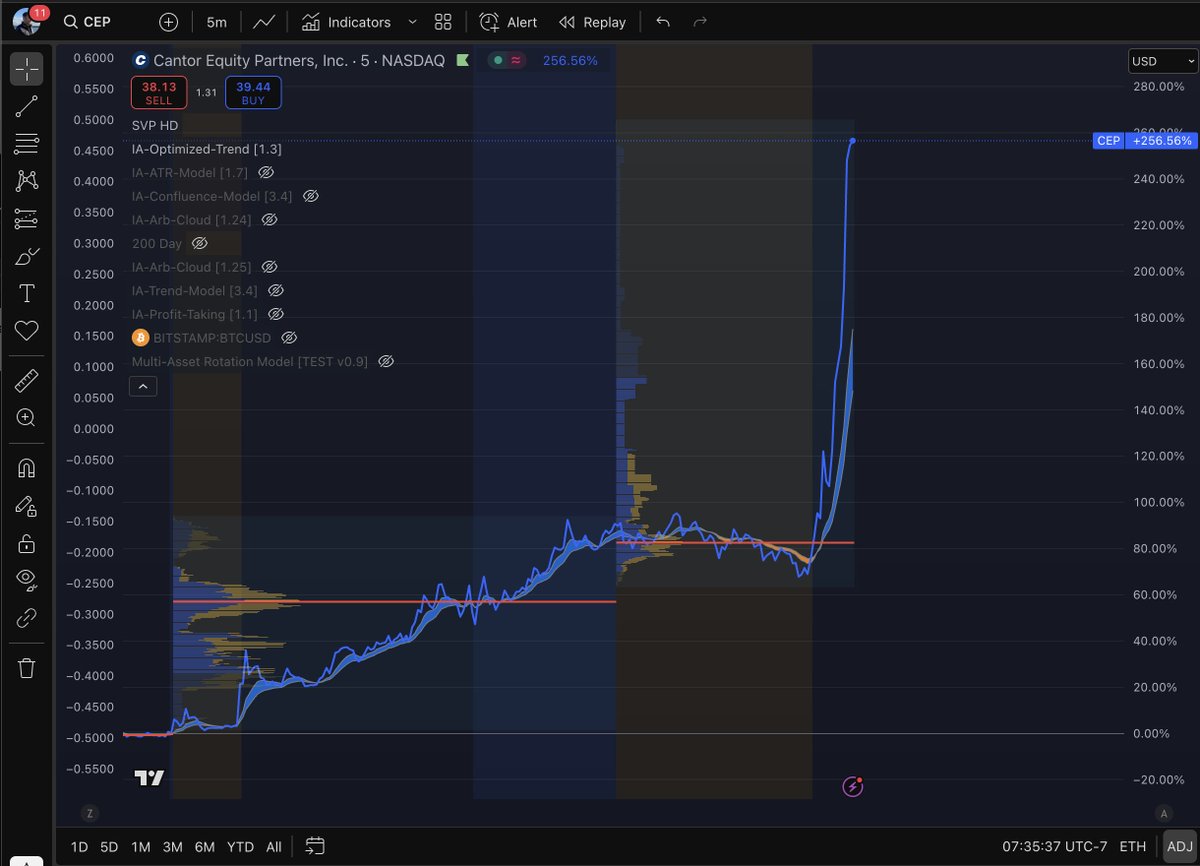This screenshot has width=1200, height=866.
Task: Toggle the A auto scale button
Action: (1162, 813)
